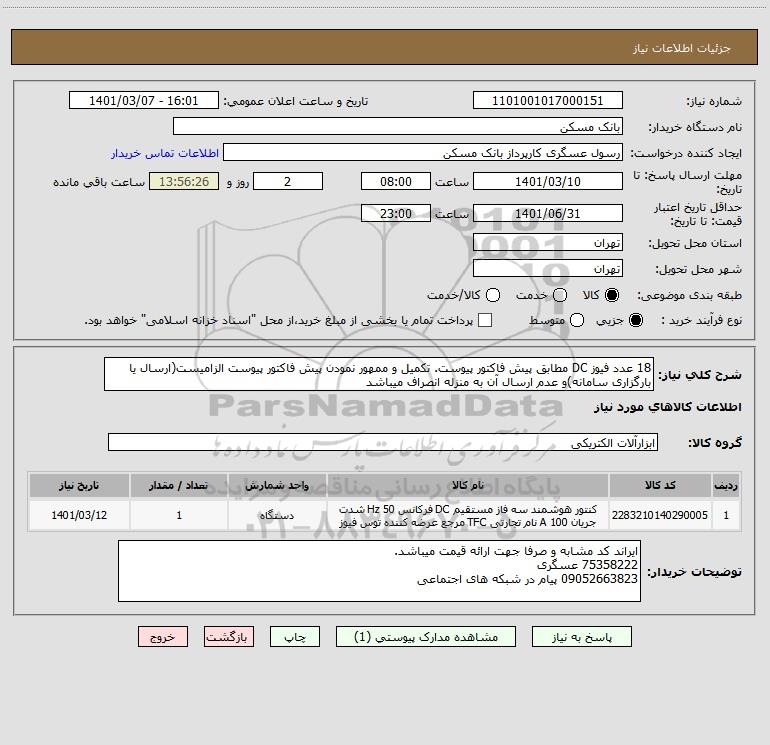Screen dimensions: 770x745
Task: Click the نام کالا column header
Action: pos(468,485)
